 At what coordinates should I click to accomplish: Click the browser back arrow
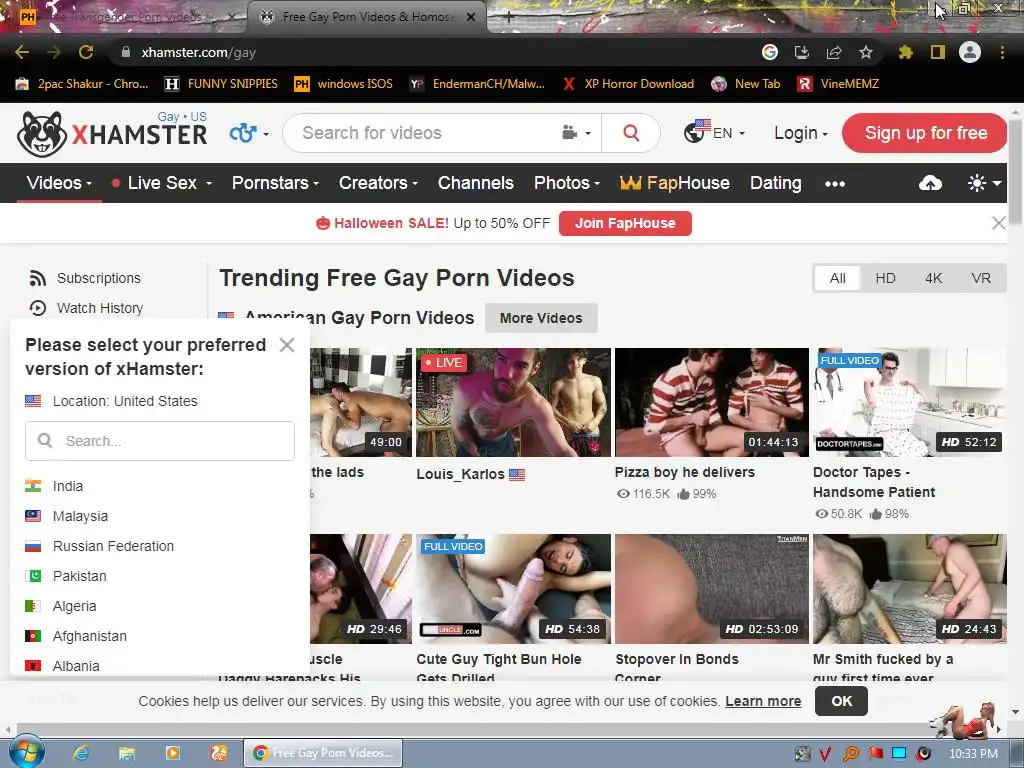(x=22, y=52)
